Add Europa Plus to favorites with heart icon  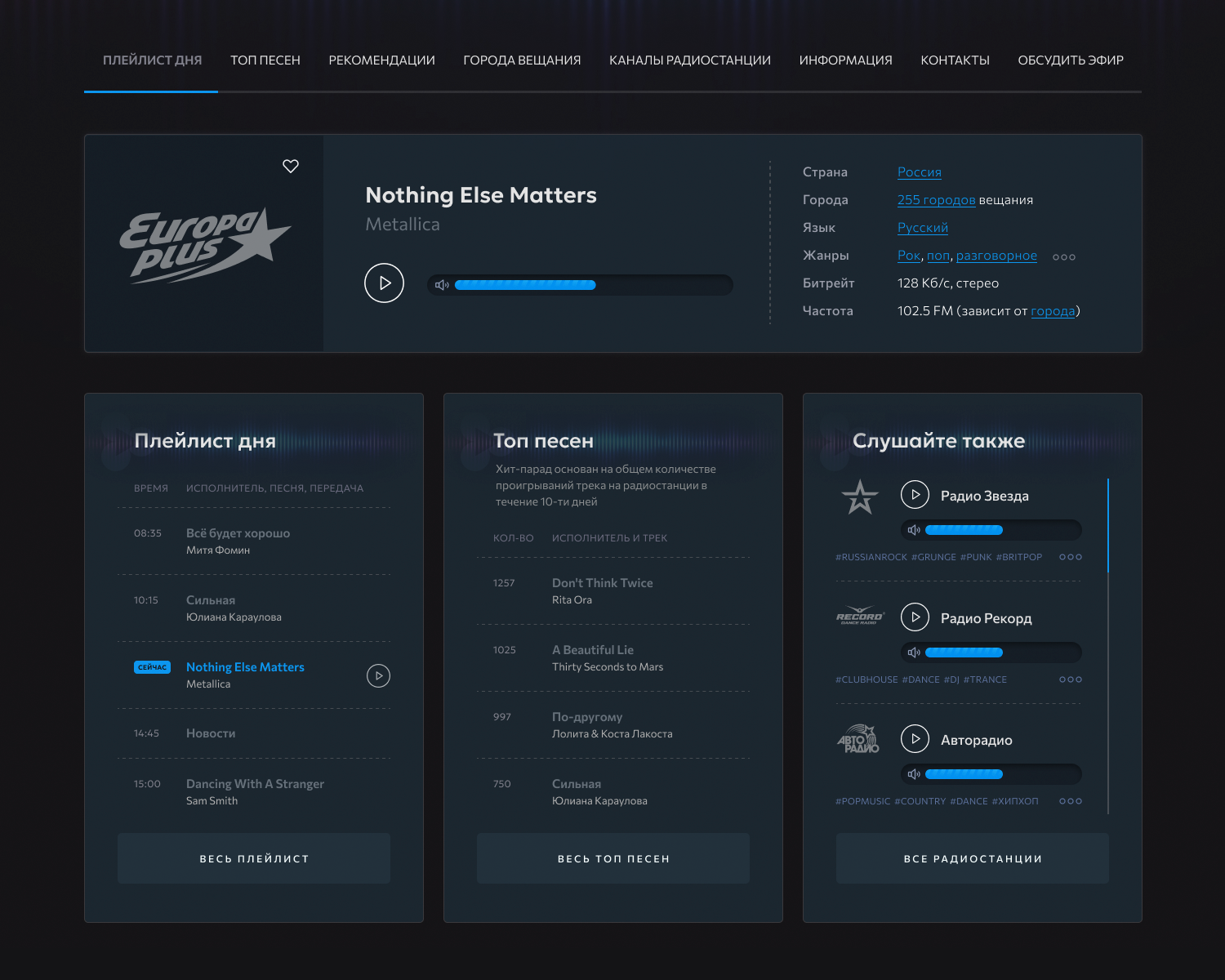point(291,167)
